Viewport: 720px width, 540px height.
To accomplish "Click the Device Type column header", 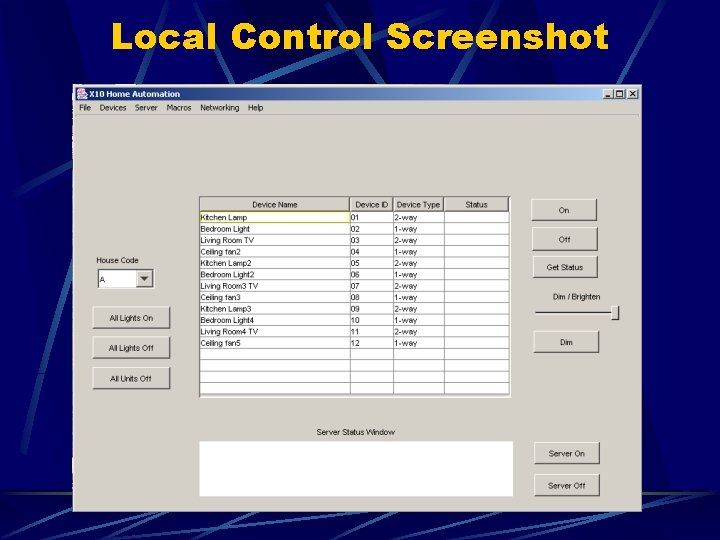I will (x=418, y=205).
